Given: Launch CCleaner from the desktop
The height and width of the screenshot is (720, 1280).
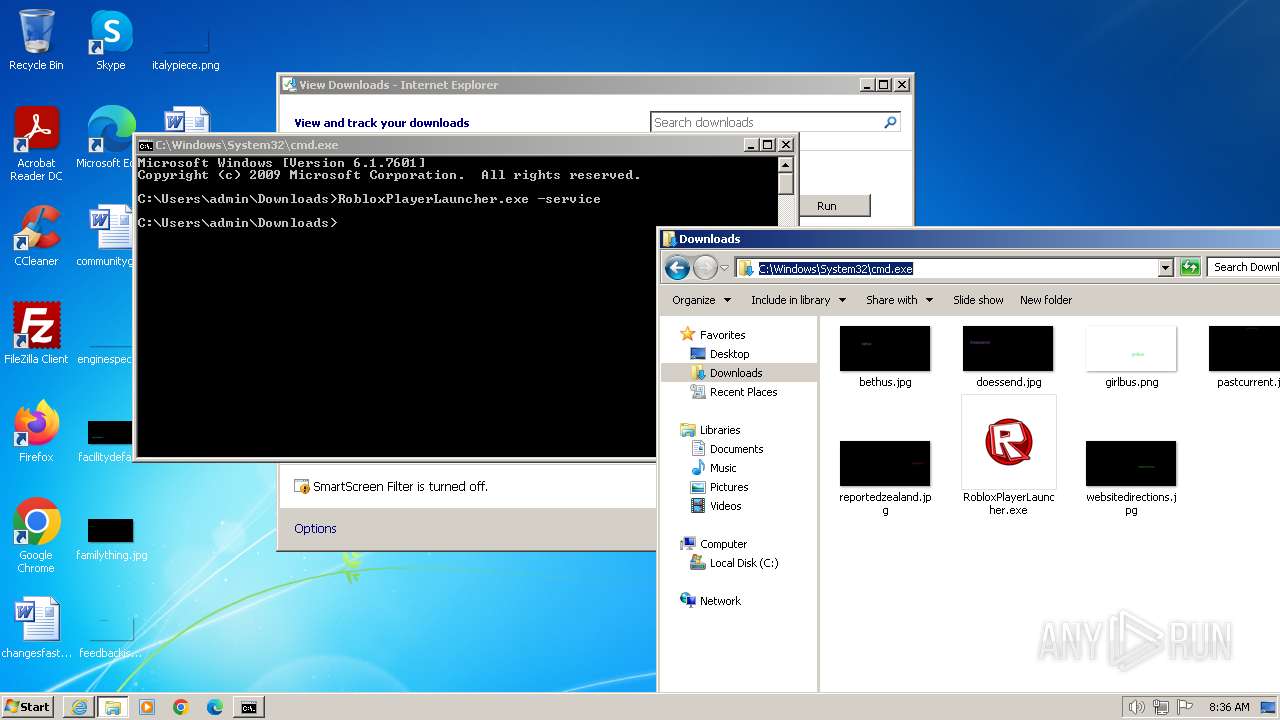Looking at the screenshot, I should pos(36,236).
